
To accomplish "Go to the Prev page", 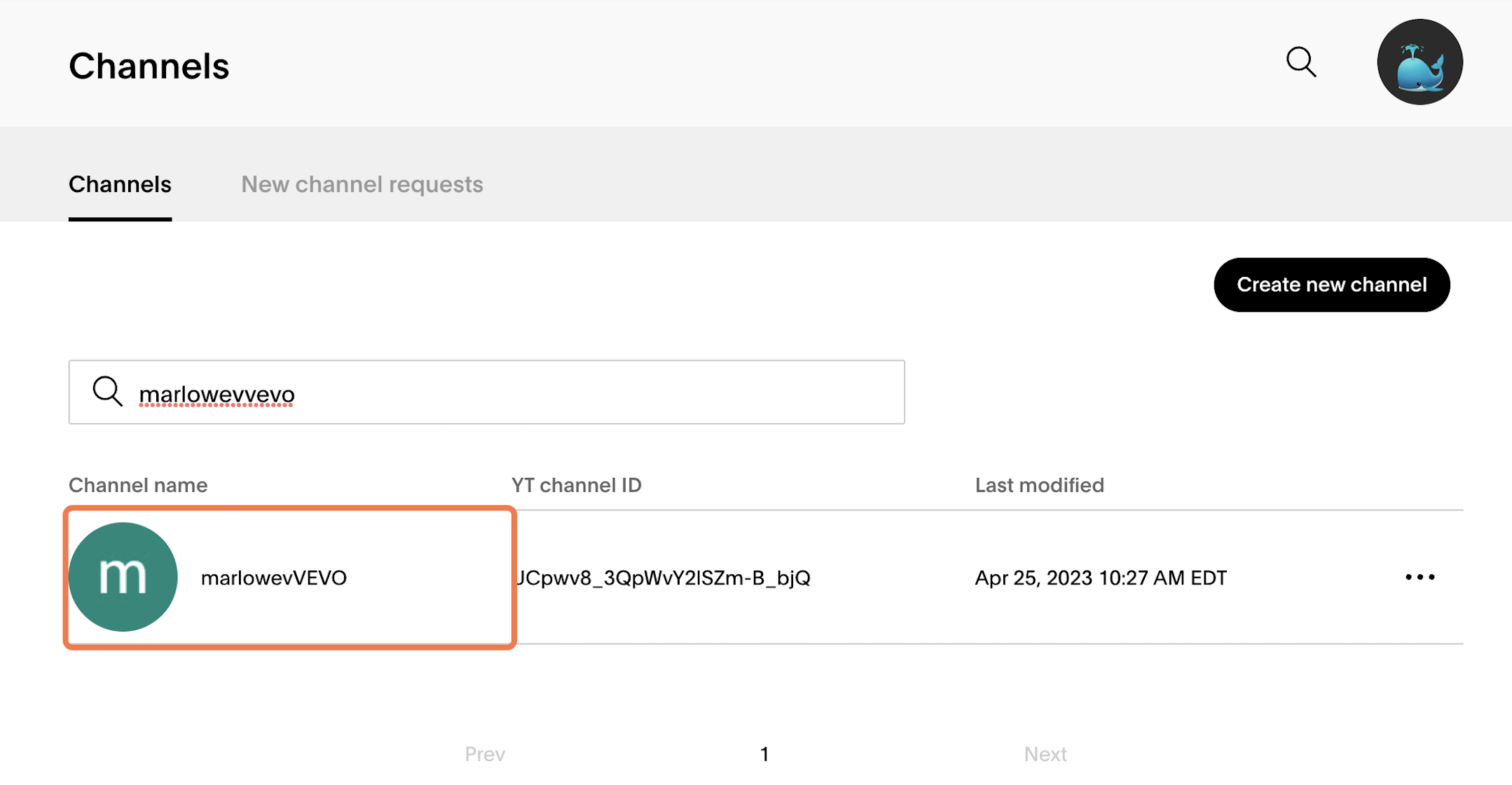I will pyautogui.click(x=485, y=754).
